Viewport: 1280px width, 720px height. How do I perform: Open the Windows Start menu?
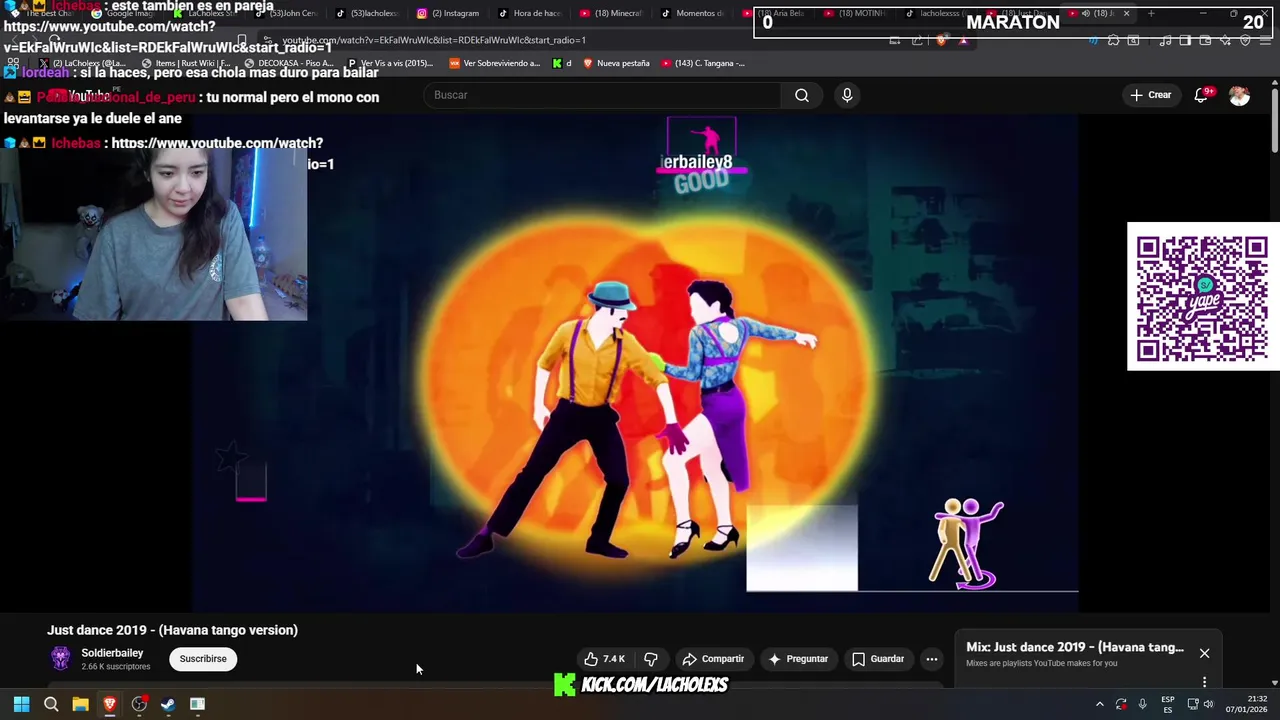point(21,704)
